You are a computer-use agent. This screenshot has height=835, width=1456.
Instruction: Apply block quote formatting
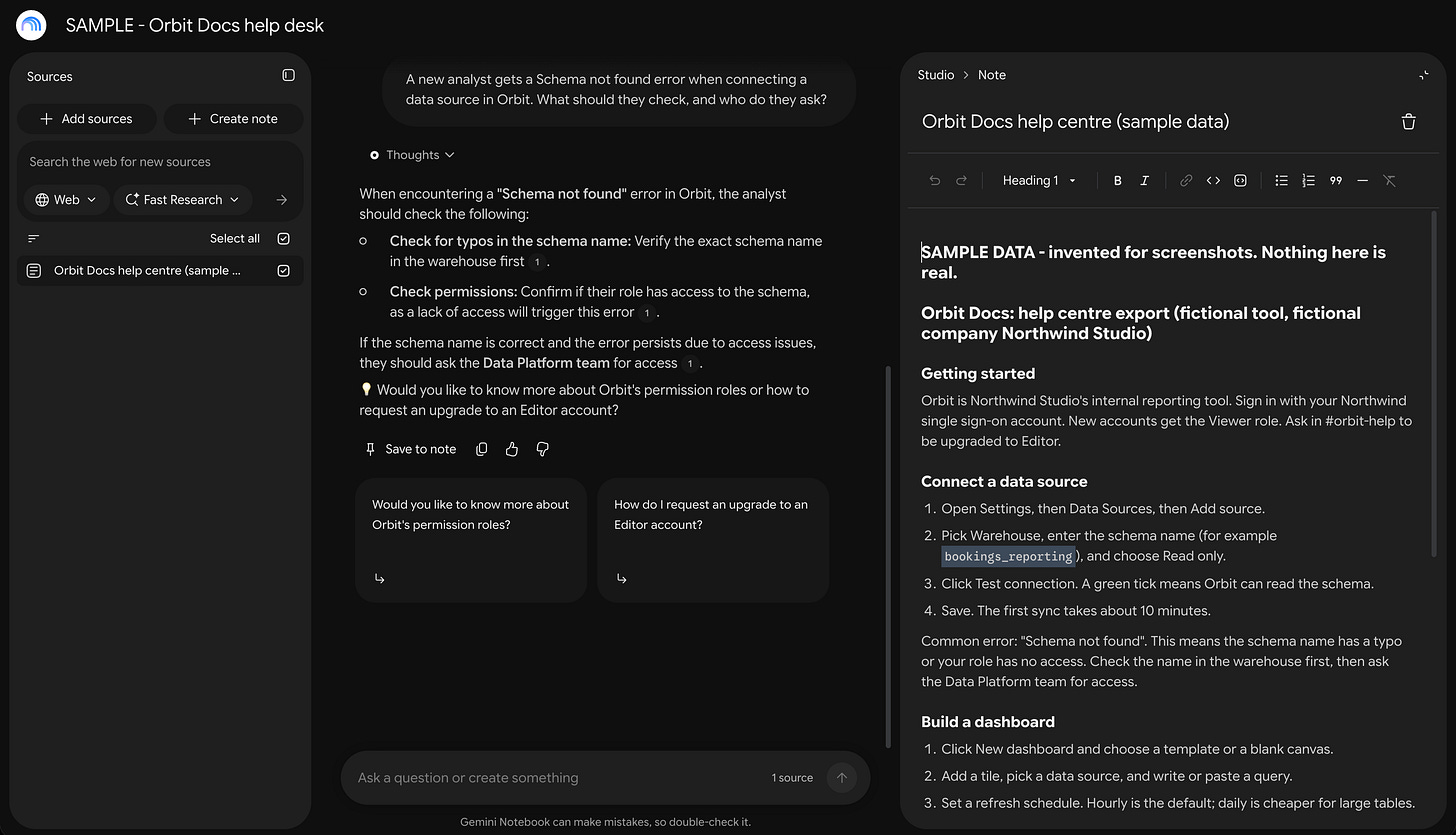point(1336,181)
